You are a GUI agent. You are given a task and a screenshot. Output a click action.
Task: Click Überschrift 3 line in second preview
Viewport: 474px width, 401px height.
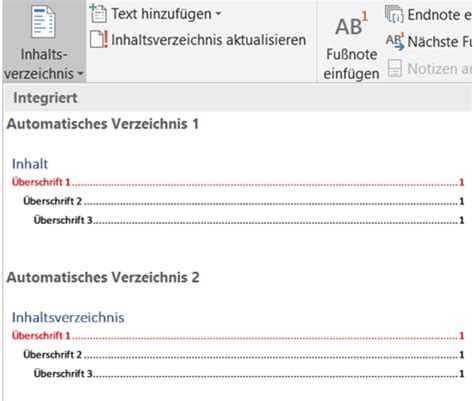click(249, 373)
